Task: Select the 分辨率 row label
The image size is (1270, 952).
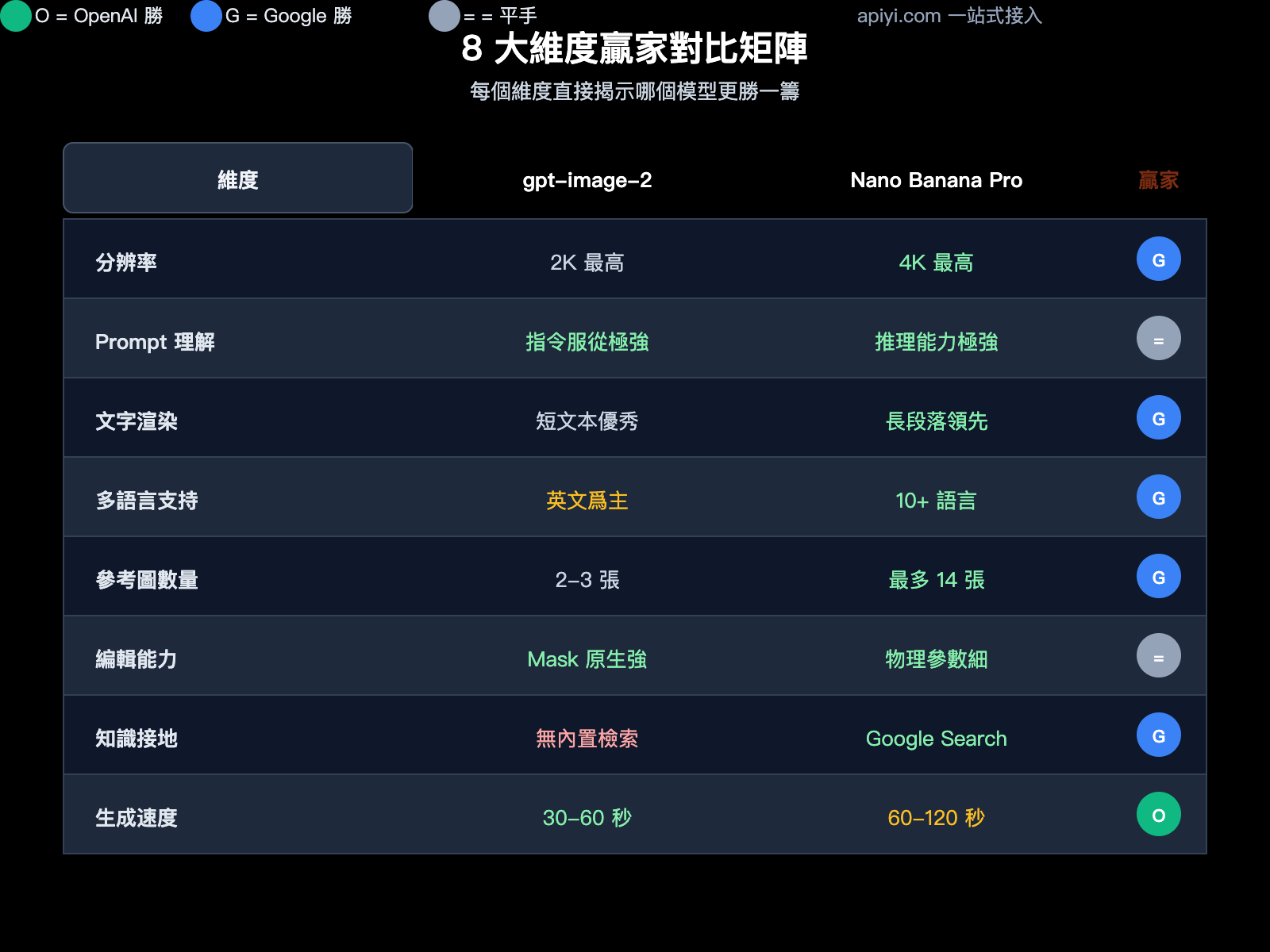Action: 126,263
